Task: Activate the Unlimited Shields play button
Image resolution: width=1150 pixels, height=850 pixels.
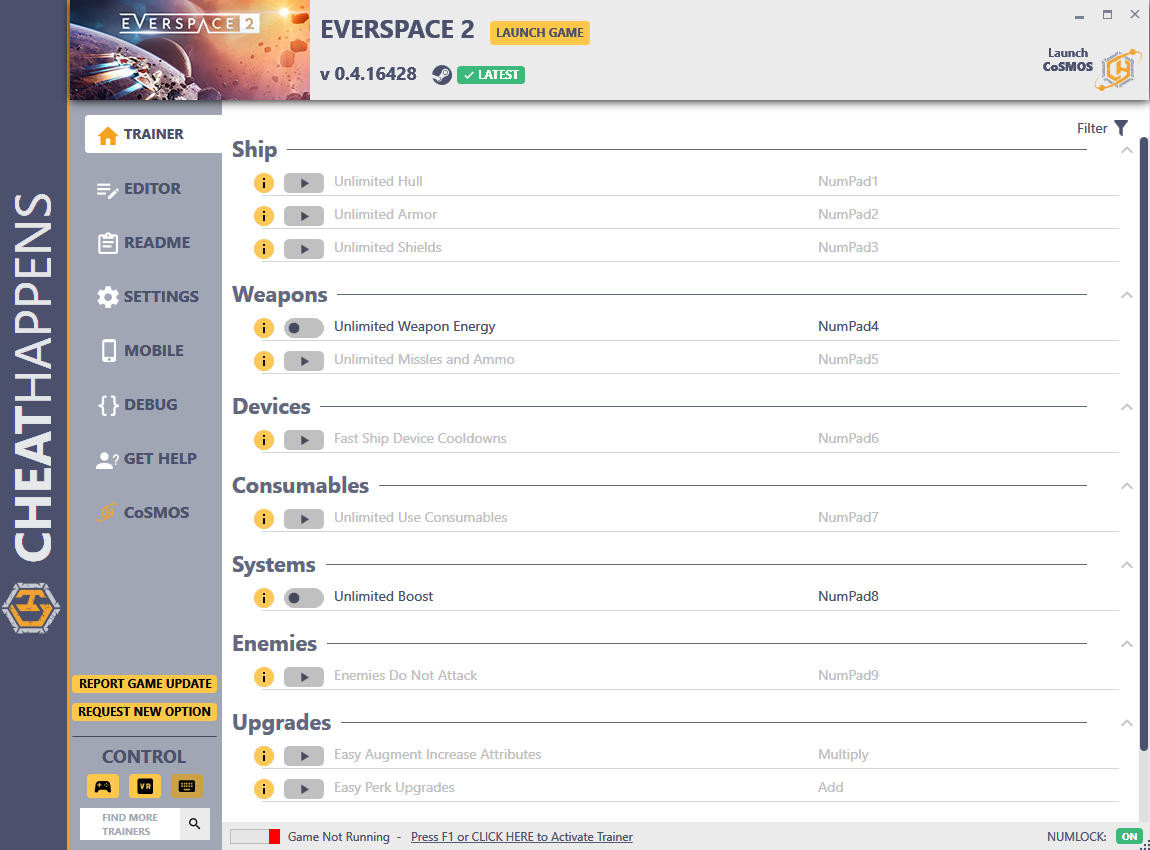Action: (x=304, y=249)
